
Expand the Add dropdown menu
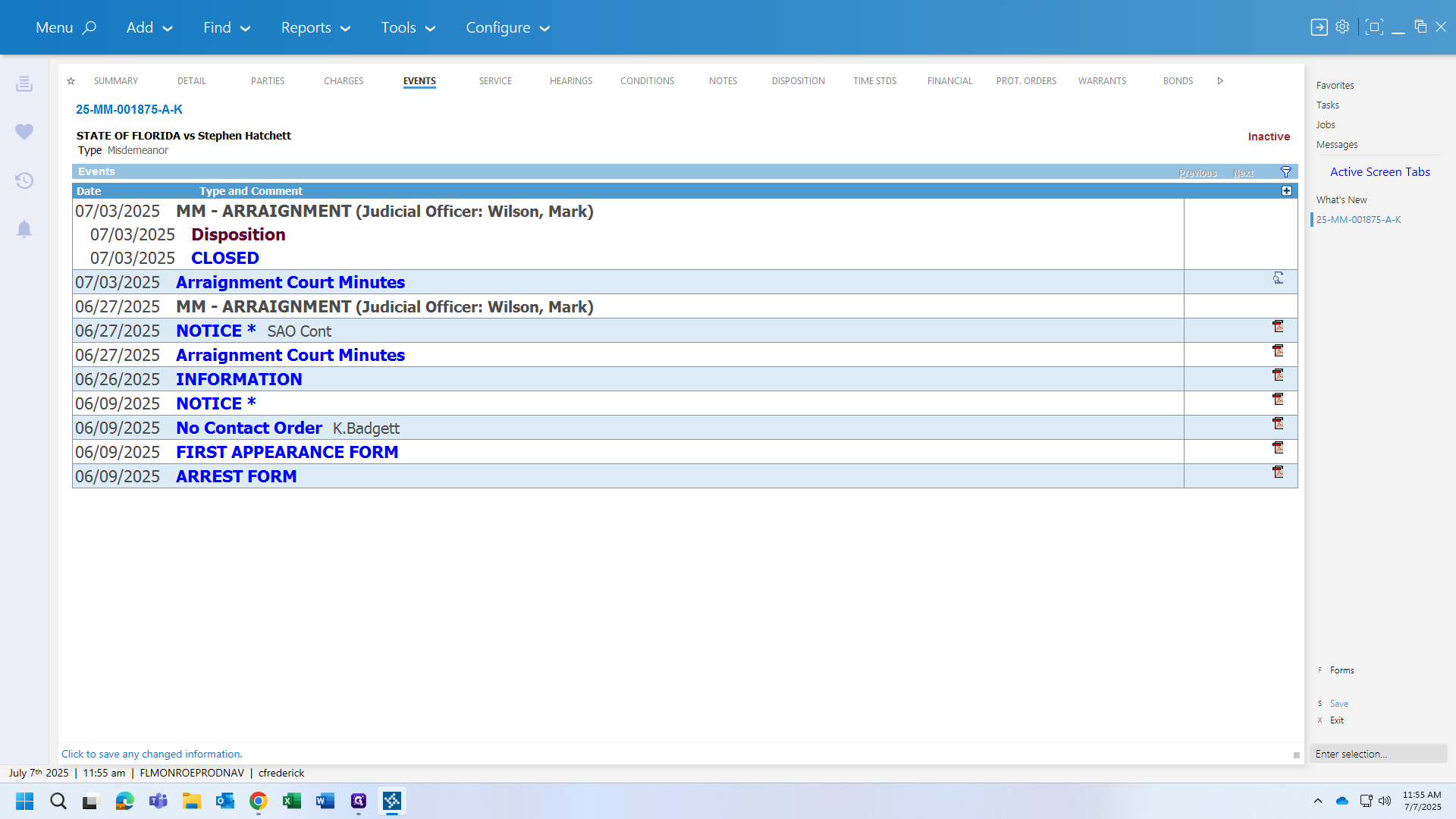click(x=149, y=27)
